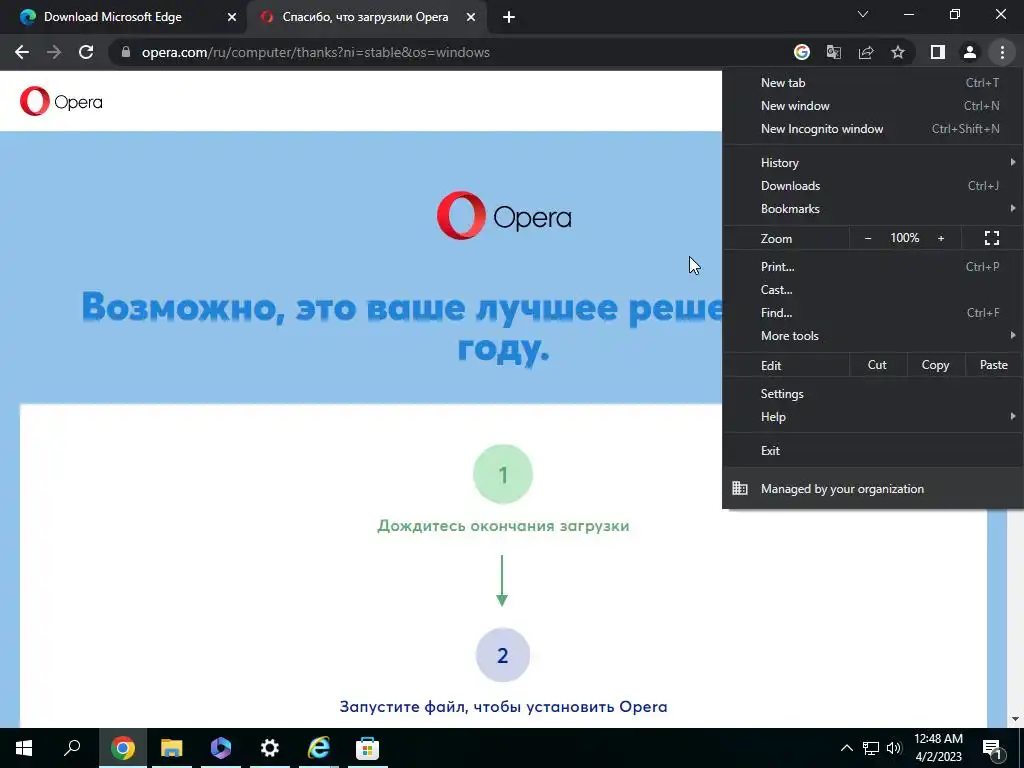Open the profile avatar menu
The width and height of the screenshot is (1024, 768).
click(x=970, y=52)
